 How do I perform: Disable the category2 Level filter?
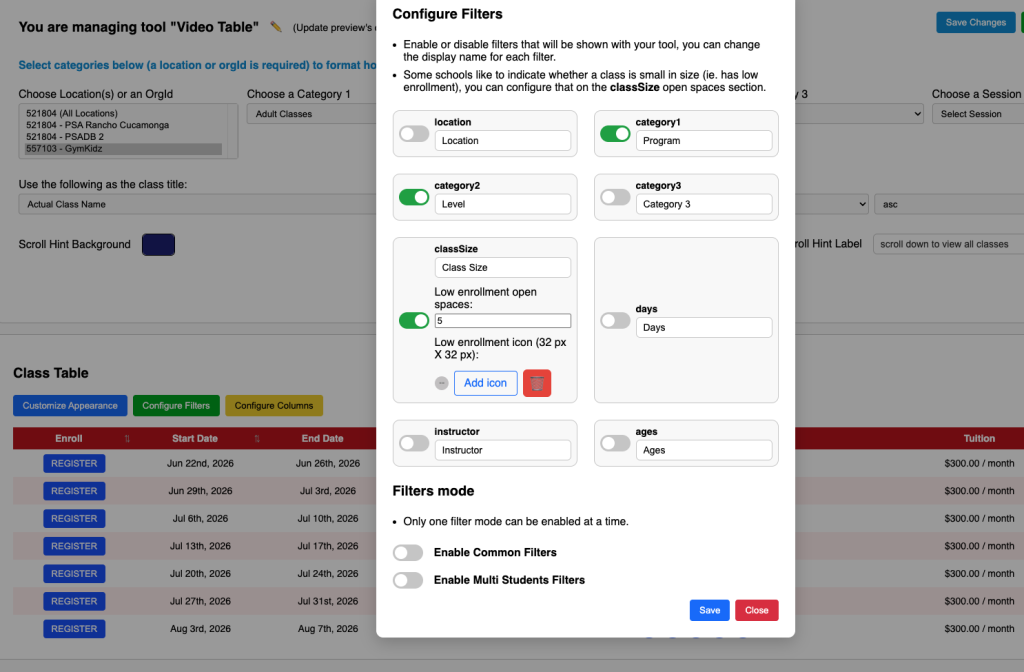[x=414, y=197]
